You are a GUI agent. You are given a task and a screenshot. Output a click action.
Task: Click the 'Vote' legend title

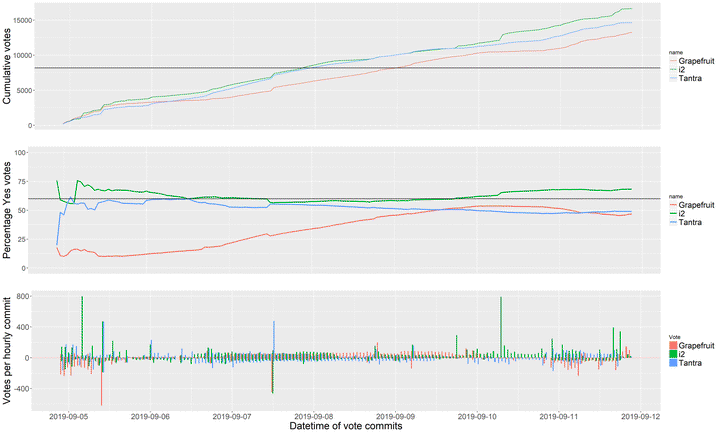click(x=675, y=337)
